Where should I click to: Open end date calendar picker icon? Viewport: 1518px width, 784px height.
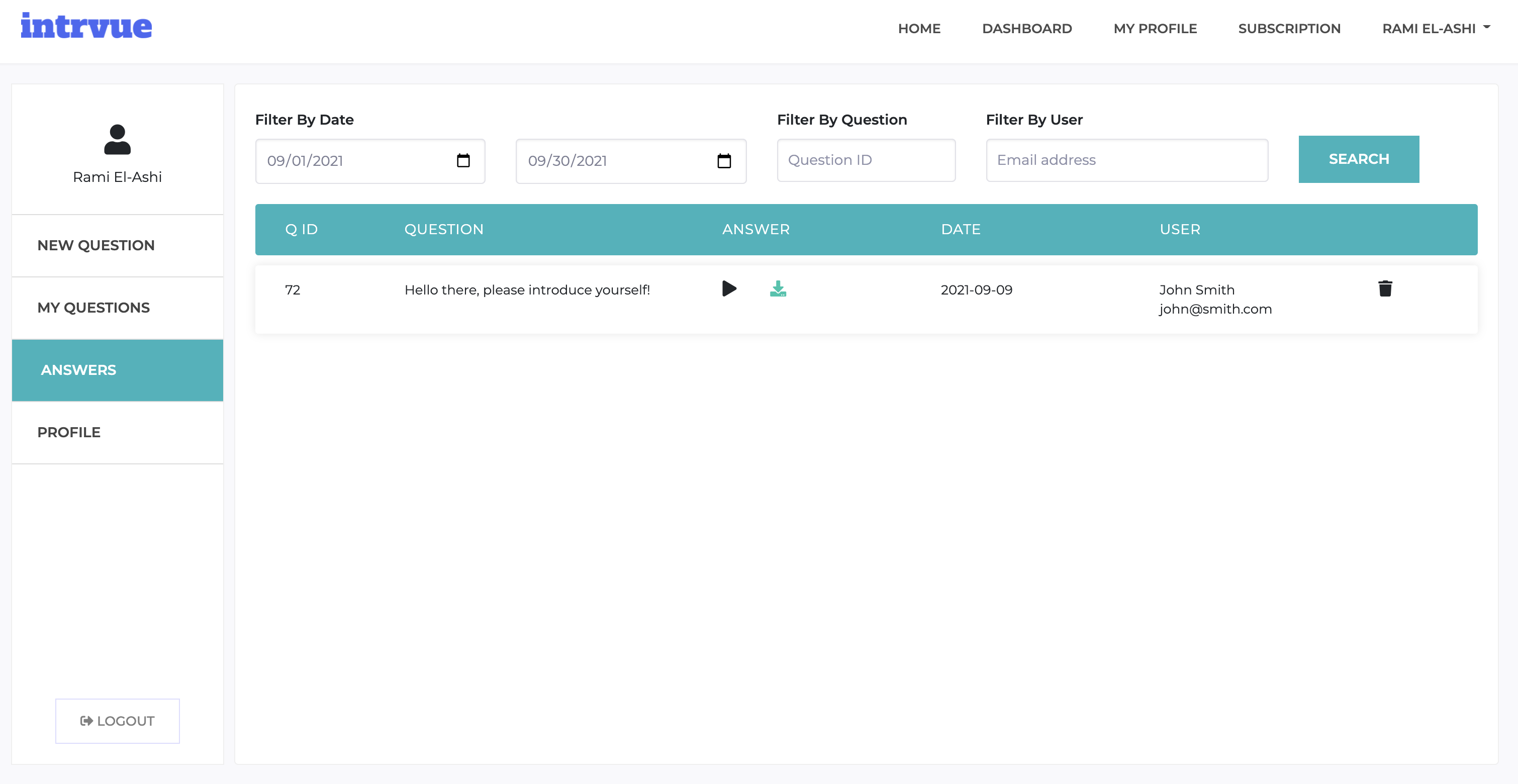click(724, 161)
